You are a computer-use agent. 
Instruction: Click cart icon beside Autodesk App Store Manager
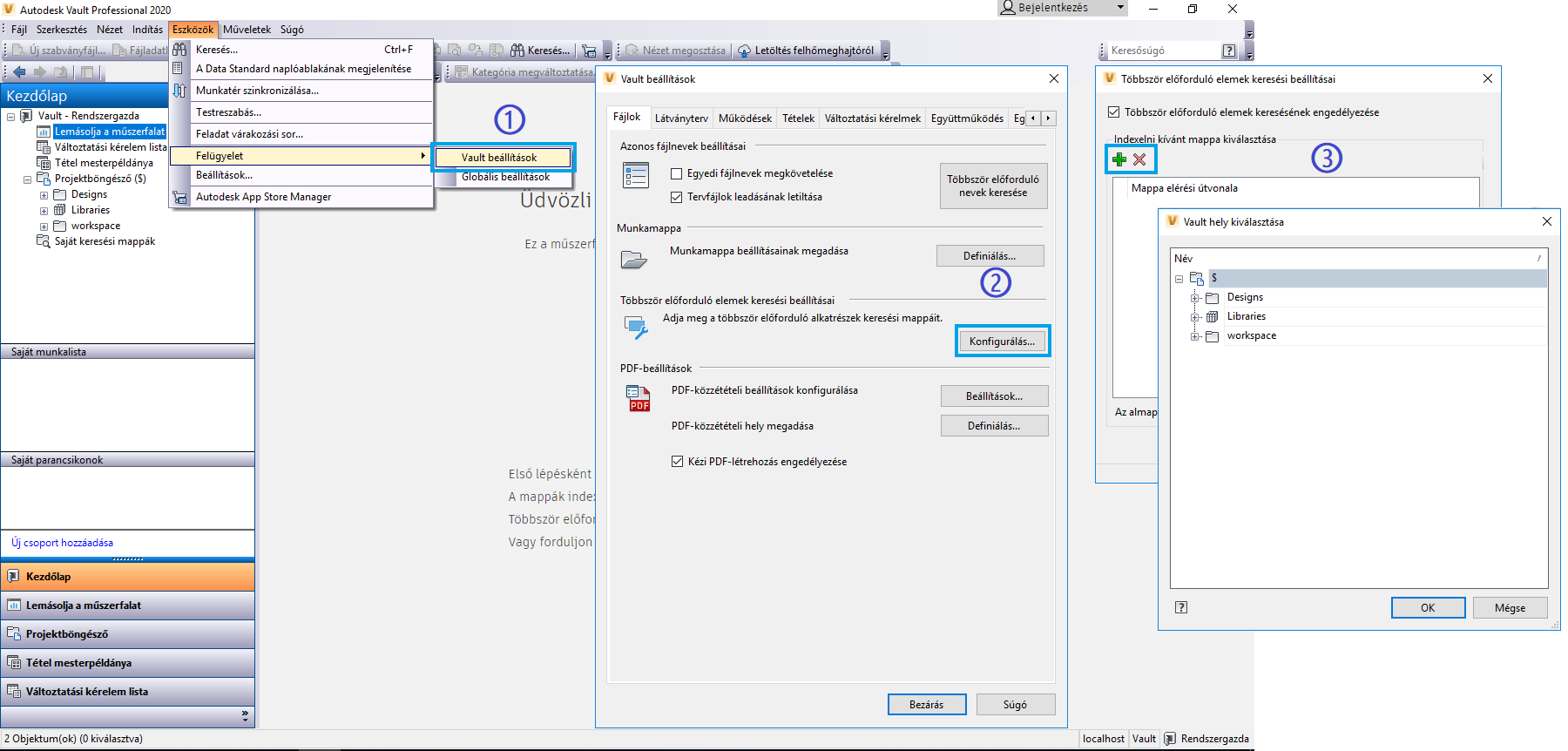(179, 197)
